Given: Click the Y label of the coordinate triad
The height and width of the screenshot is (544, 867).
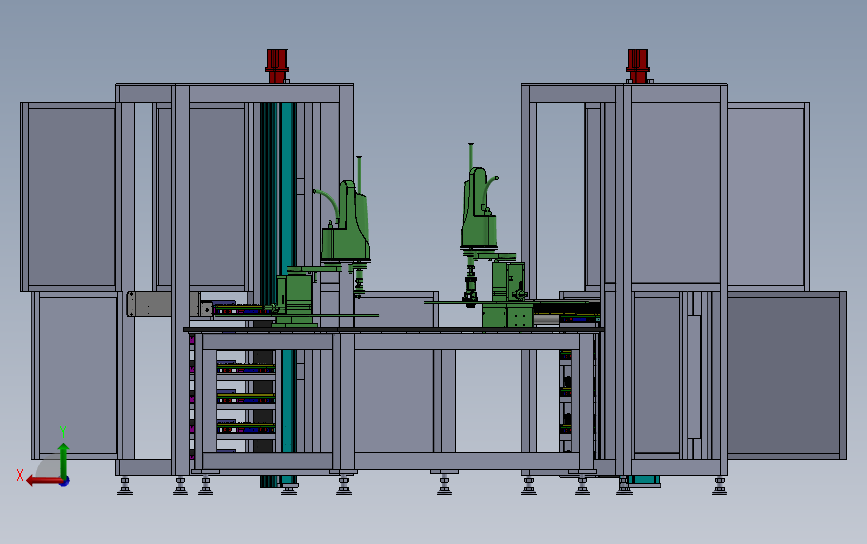Looking at the screenshot, I should pos(63,432).
